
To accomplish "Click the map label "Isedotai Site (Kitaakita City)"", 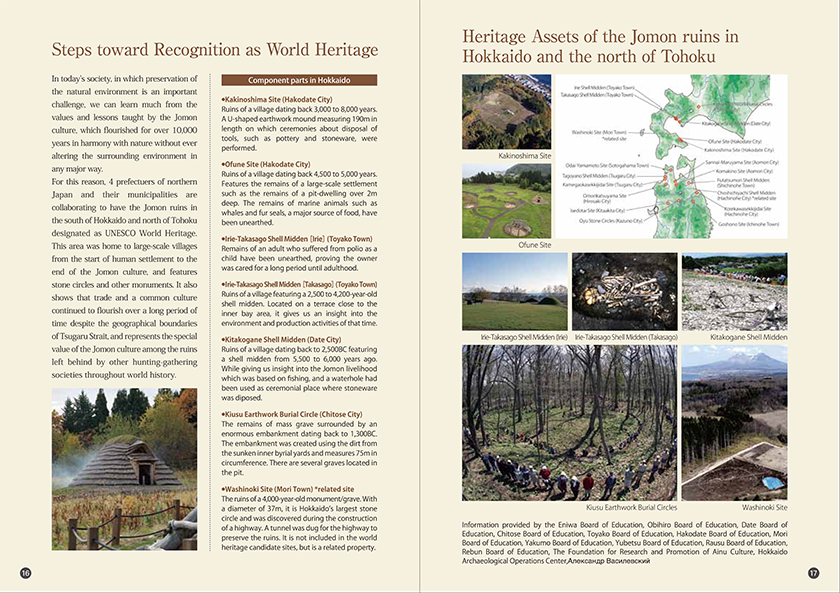I will click(x=597, y=211).
